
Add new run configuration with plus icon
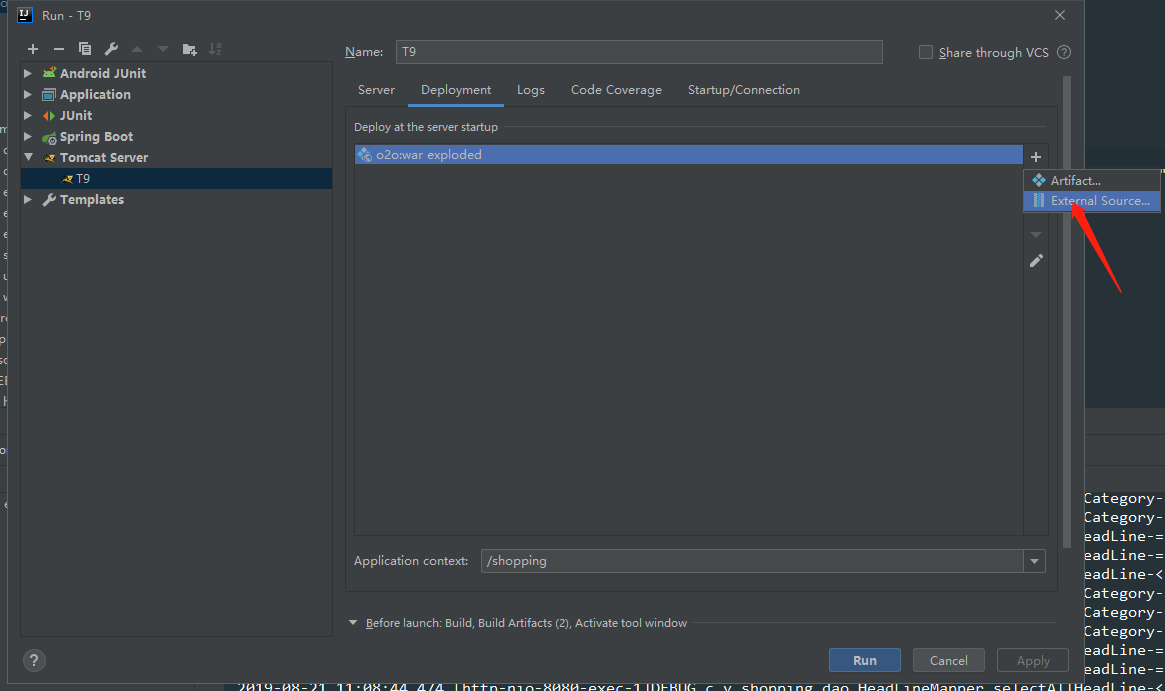coord(33,49)
